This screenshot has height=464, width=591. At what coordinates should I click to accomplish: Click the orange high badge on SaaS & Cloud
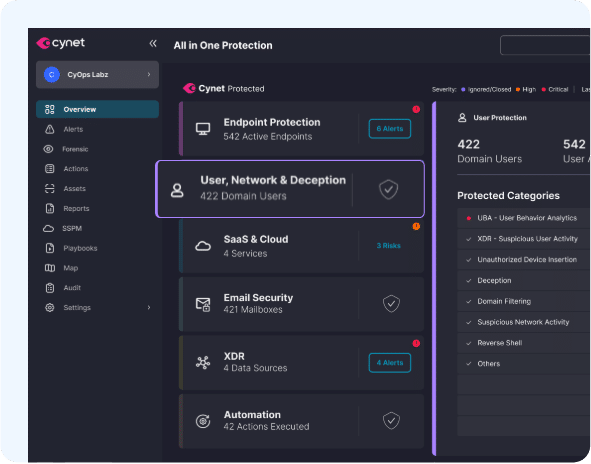tap(416, 226)
